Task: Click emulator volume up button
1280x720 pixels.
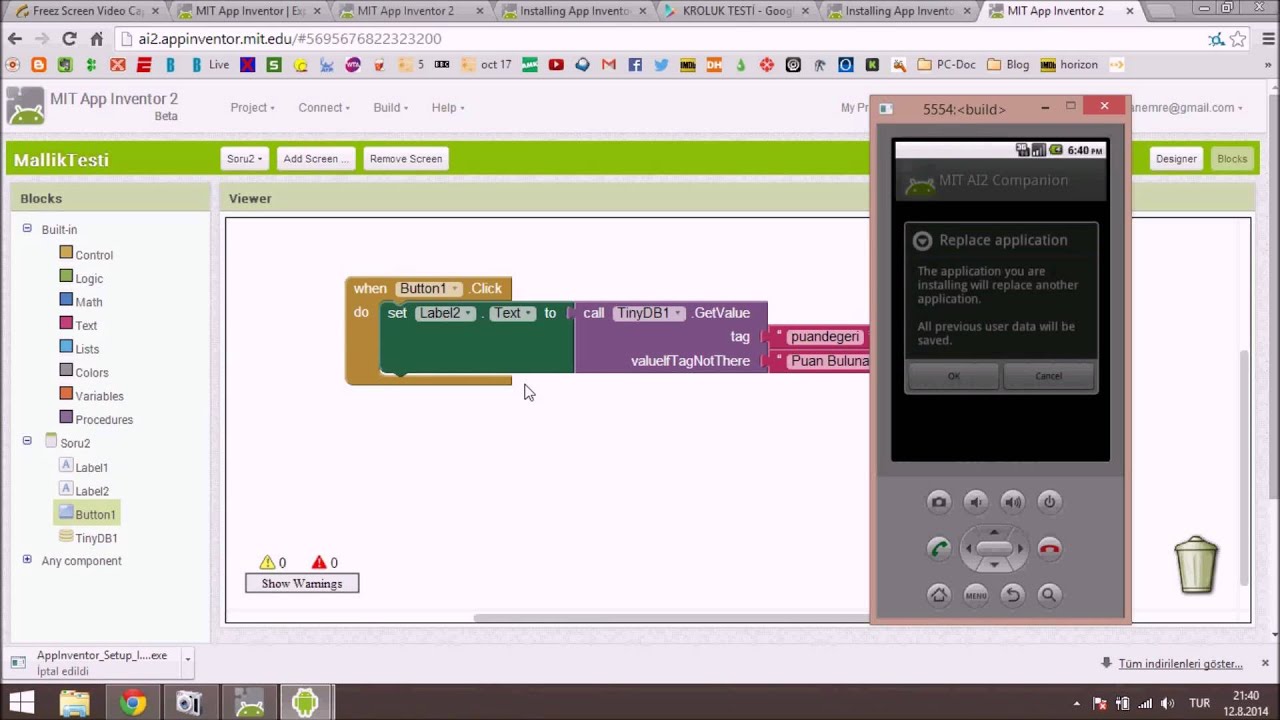Action: point(1013,502)
